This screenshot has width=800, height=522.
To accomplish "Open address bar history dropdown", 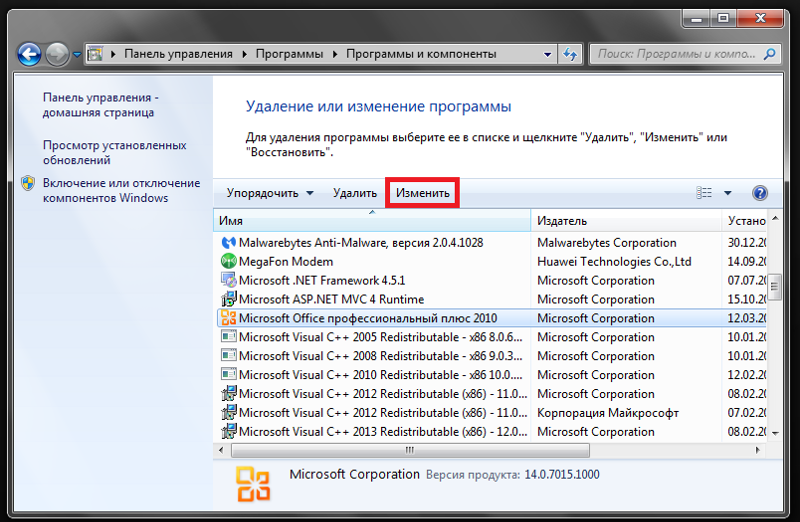I will (x=547, y=54).
